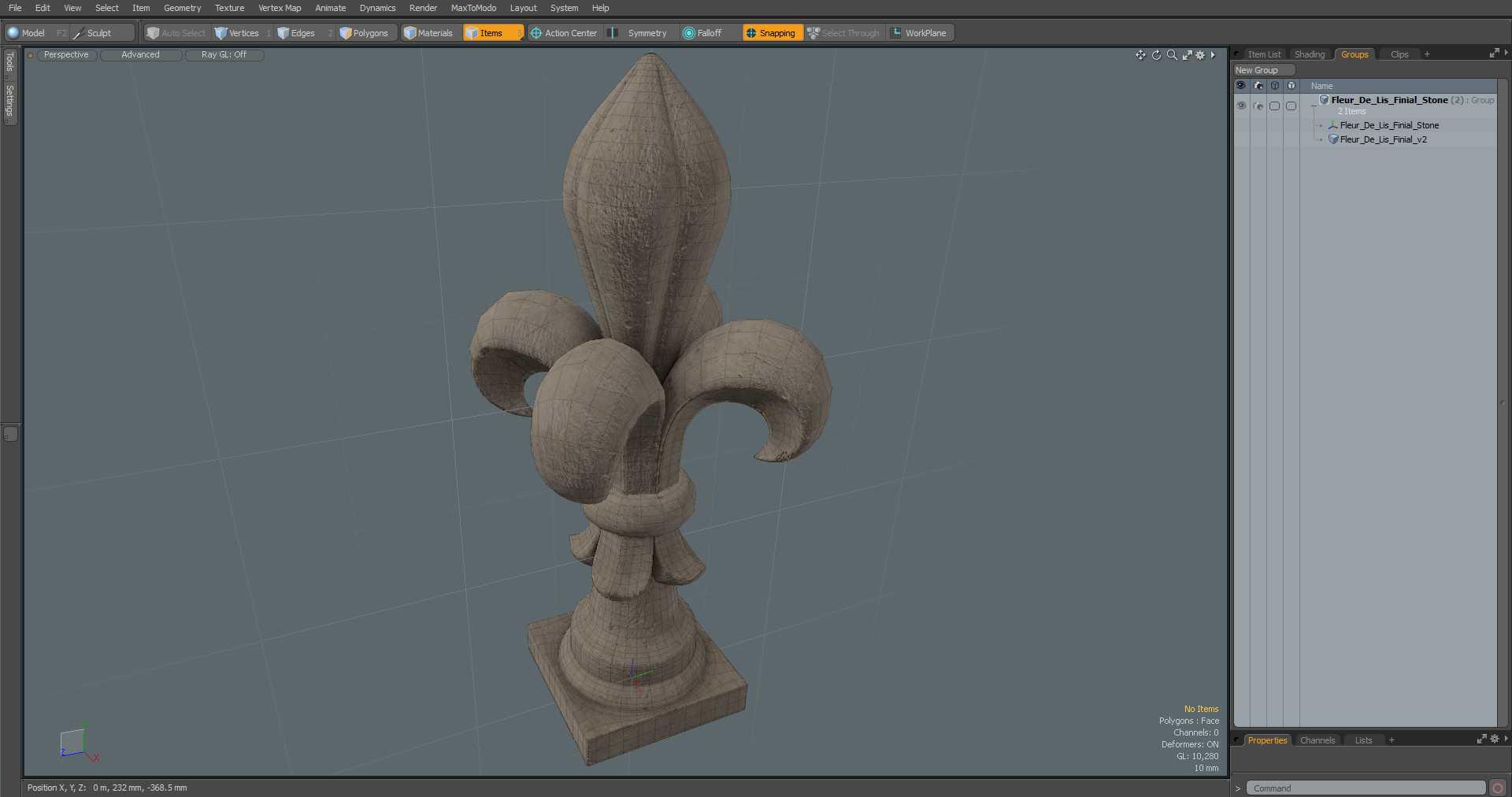
Task: Click the viewport rotate icon
Action: [1156, 55]
